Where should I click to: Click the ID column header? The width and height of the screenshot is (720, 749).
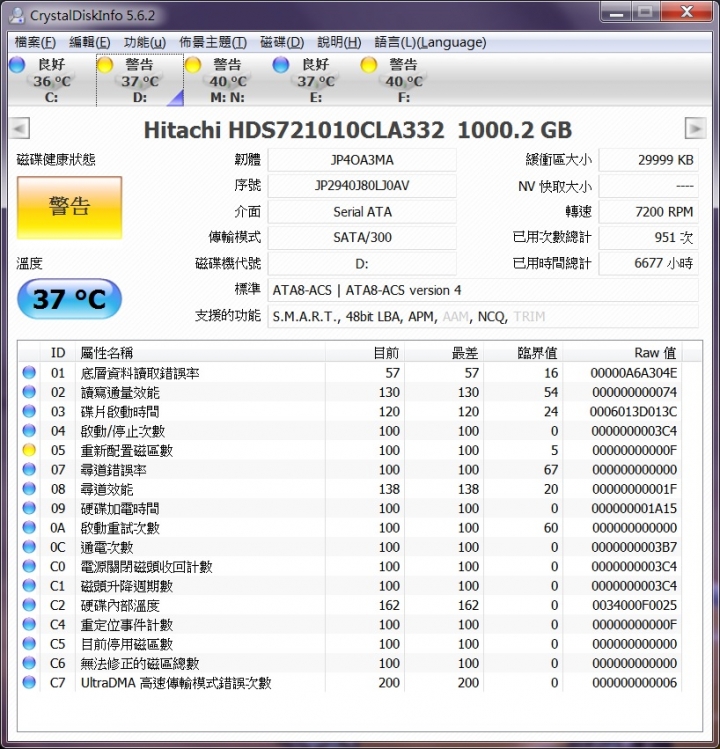58,353
